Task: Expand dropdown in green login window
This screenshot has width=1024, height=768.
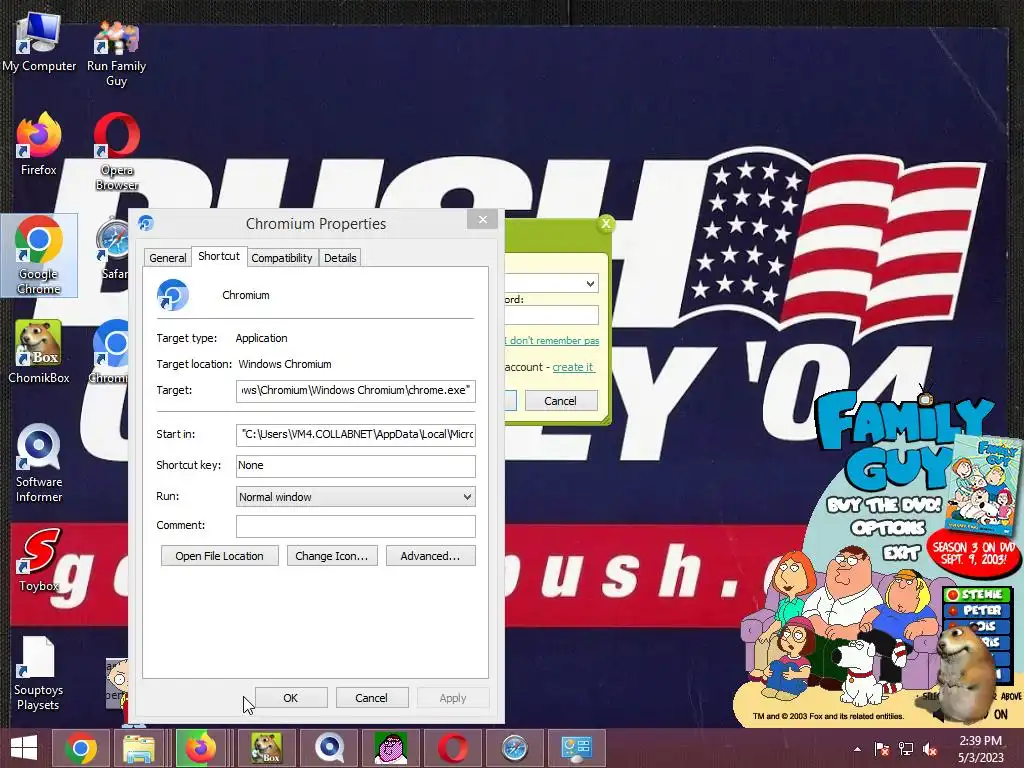Action: (590, 283)
